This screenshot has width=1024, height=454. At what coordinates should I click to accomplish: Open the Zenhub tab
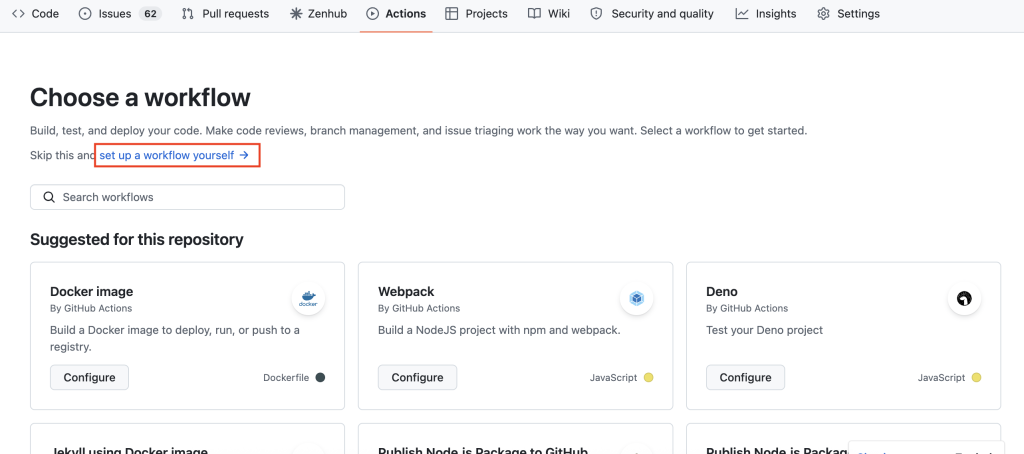[x=319, y=14]
